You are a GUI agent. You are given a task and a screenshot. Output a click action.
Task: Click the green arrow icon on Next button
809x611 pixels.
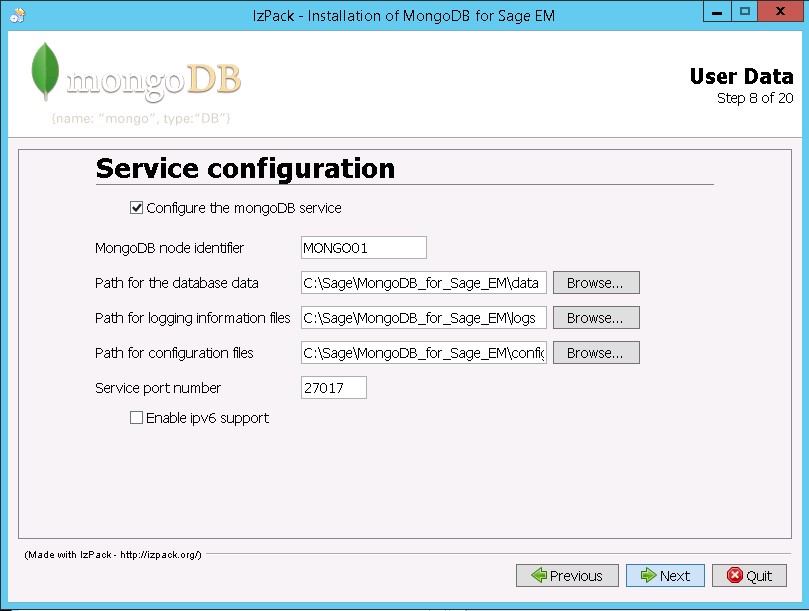click(649, 575)
